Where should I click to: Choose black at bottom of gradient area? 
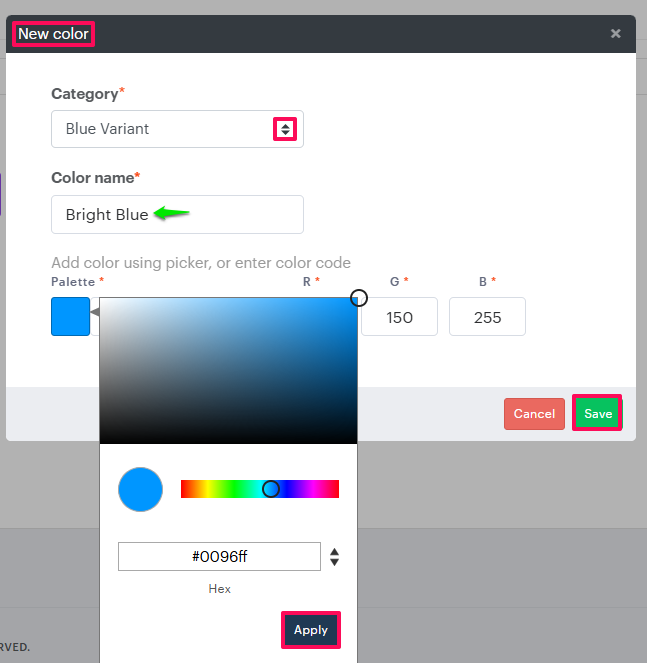pos(228,440)
